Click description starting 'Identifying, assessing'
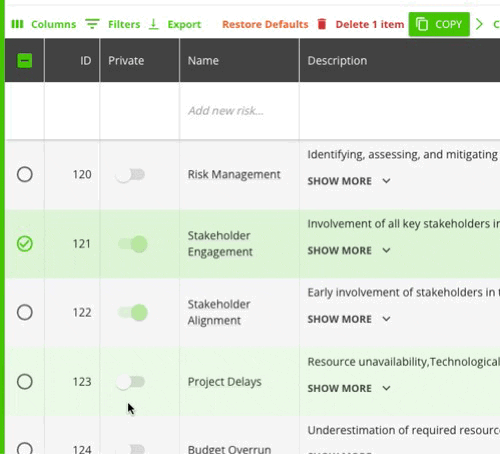This screenshot has height=454, width=500. click(x=403, y=155)
